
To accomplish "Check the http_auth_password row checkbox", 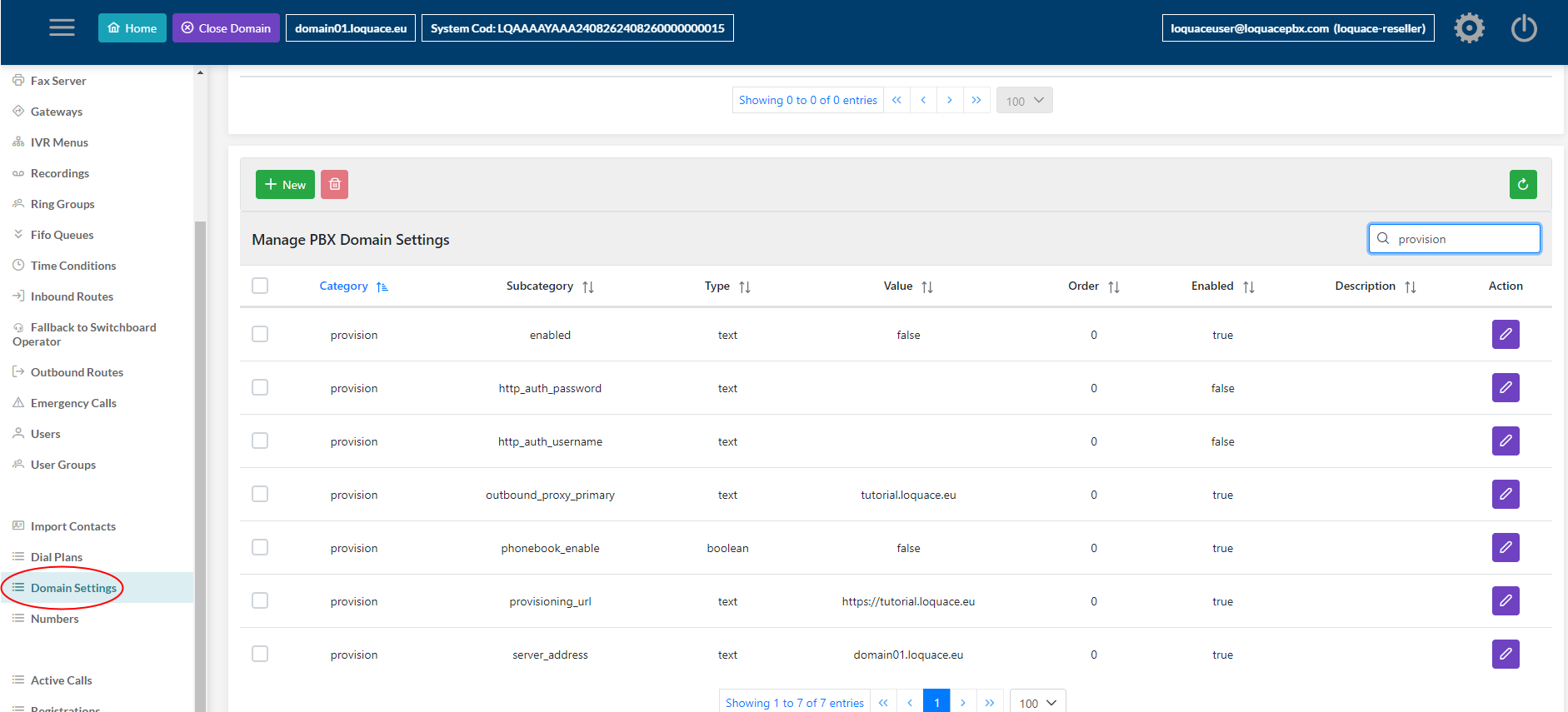I will tap(260, 387).
